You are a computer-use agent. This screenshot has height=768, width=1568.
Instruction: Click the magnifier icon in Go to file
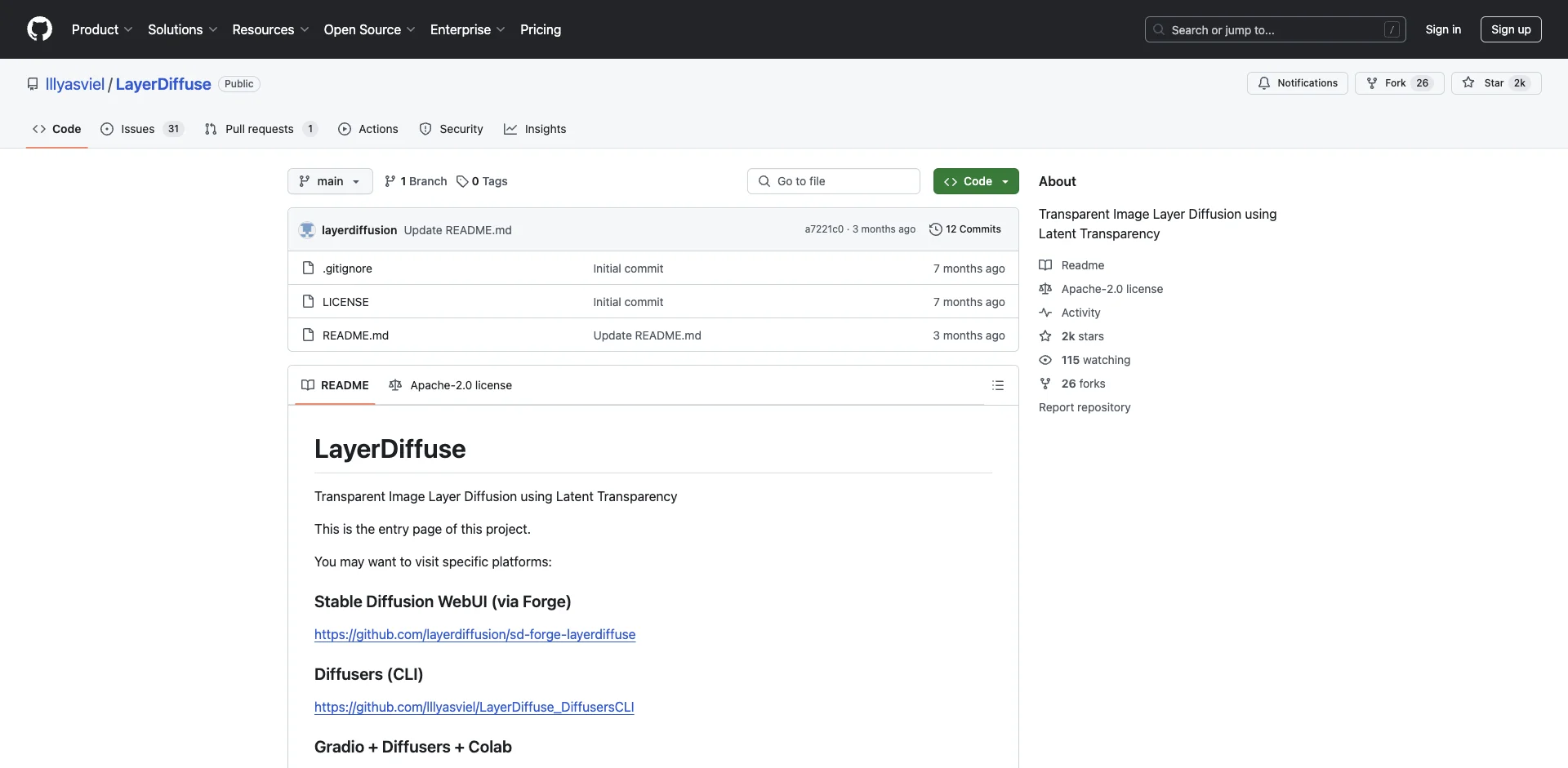coord(764,181)
